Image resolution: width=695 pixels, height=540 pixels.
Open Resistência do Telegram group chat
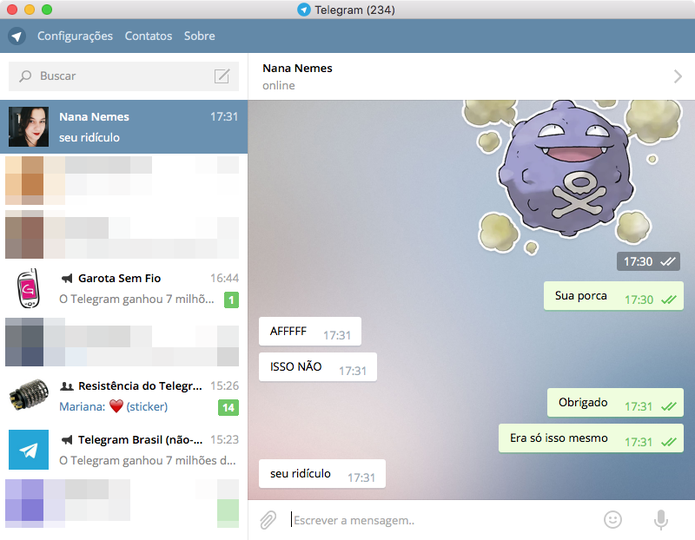pos(124,396)
